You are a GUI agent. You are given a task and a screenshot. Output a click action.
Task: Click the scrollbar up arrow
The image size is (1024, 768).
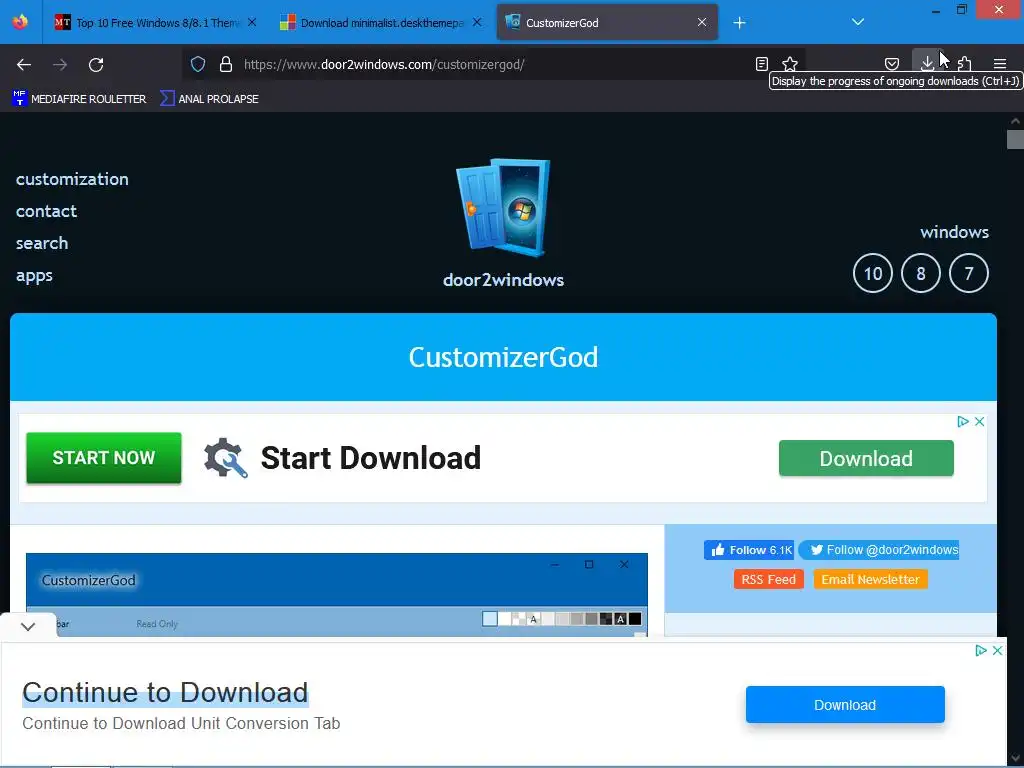pyautogui.click(x=1015, y=121)
